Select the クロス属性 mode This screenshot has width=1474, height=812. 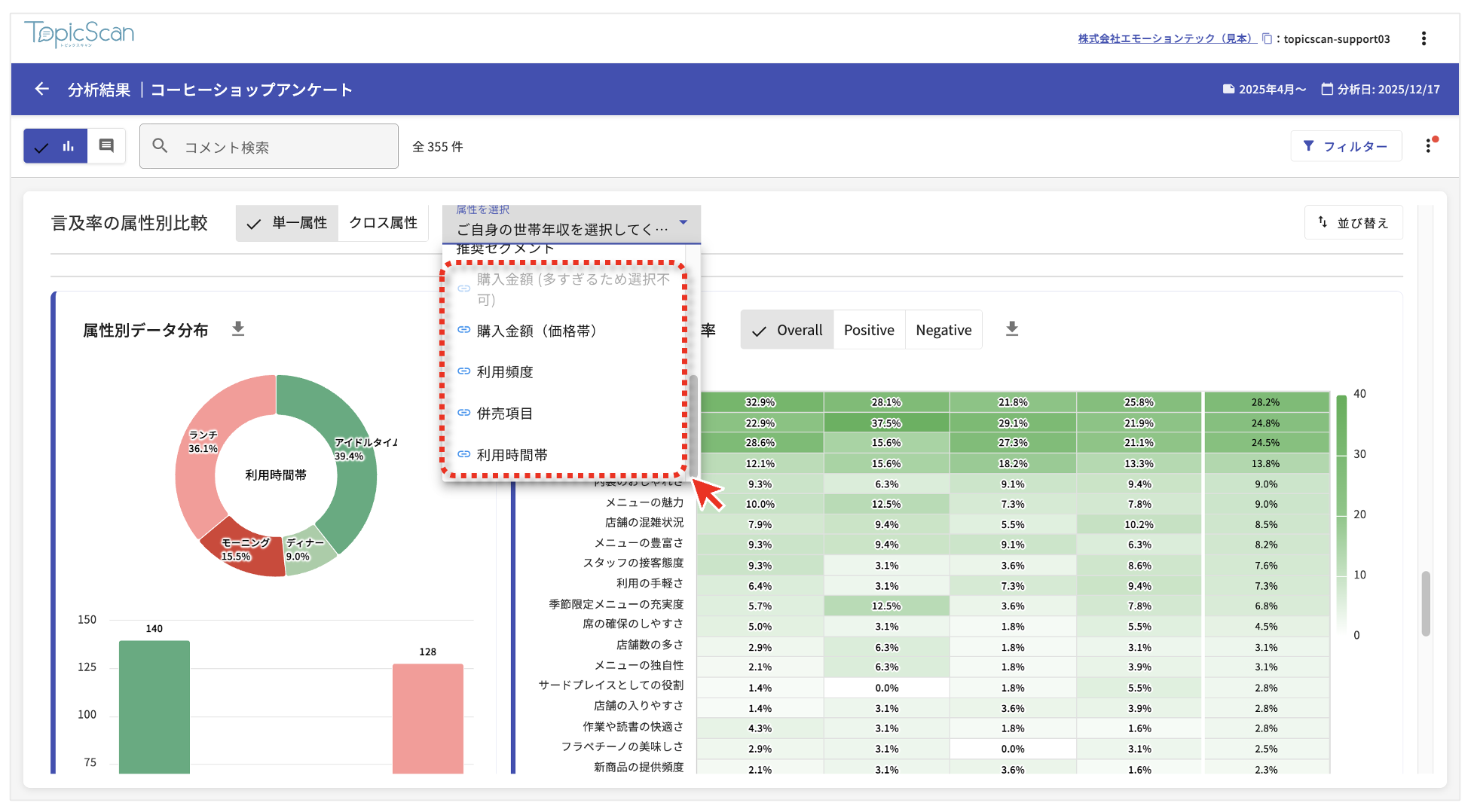(383, 223)
